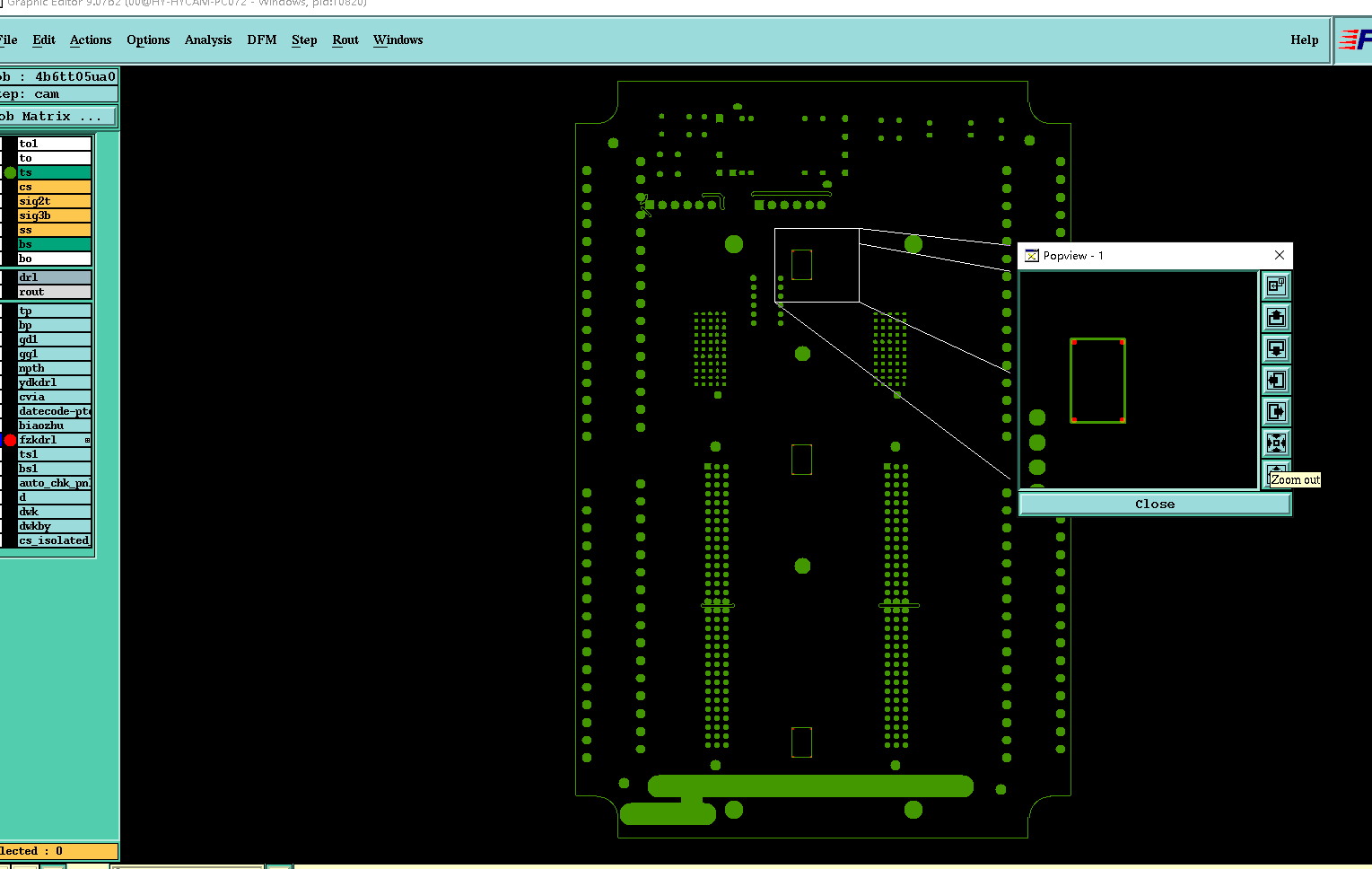Select the ts1 layer row
This screenshot has width=1372, height=869.
tap(55, 454)
